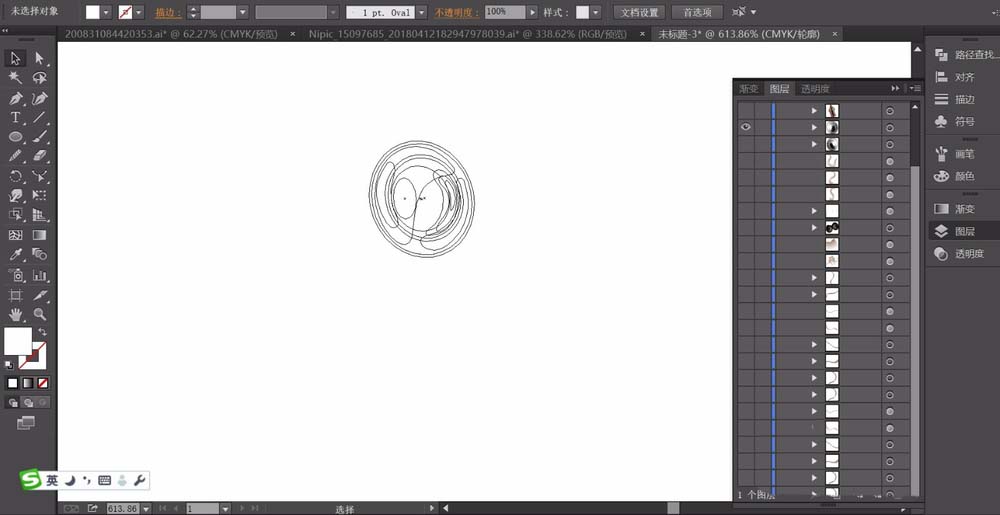Select the Symbol Sprayer tool
Screen dimensions: 1000x515
click(15, 275)
